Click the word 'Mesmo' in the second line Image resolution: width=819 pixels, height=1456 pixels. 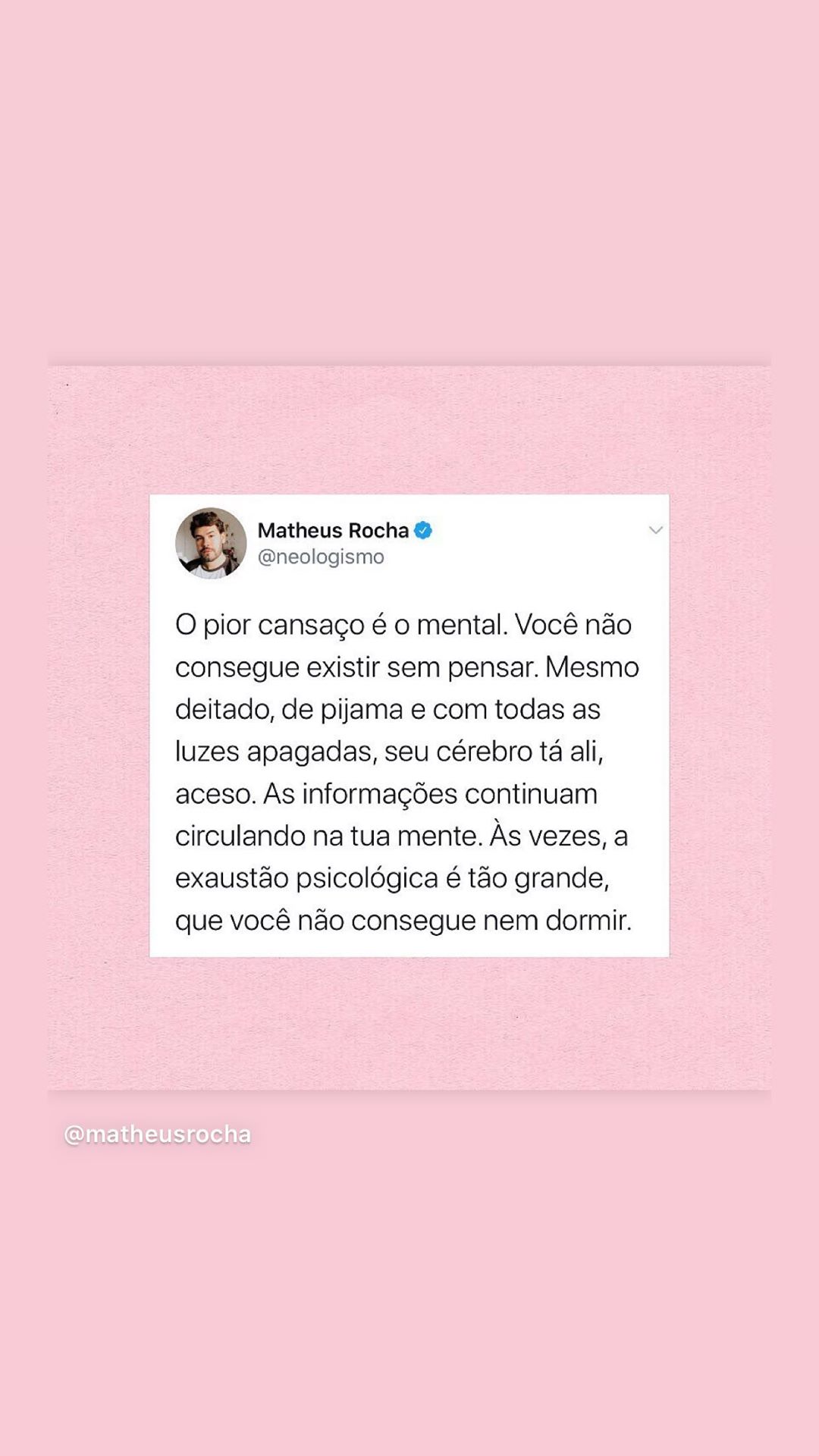[x=592, y=667]
